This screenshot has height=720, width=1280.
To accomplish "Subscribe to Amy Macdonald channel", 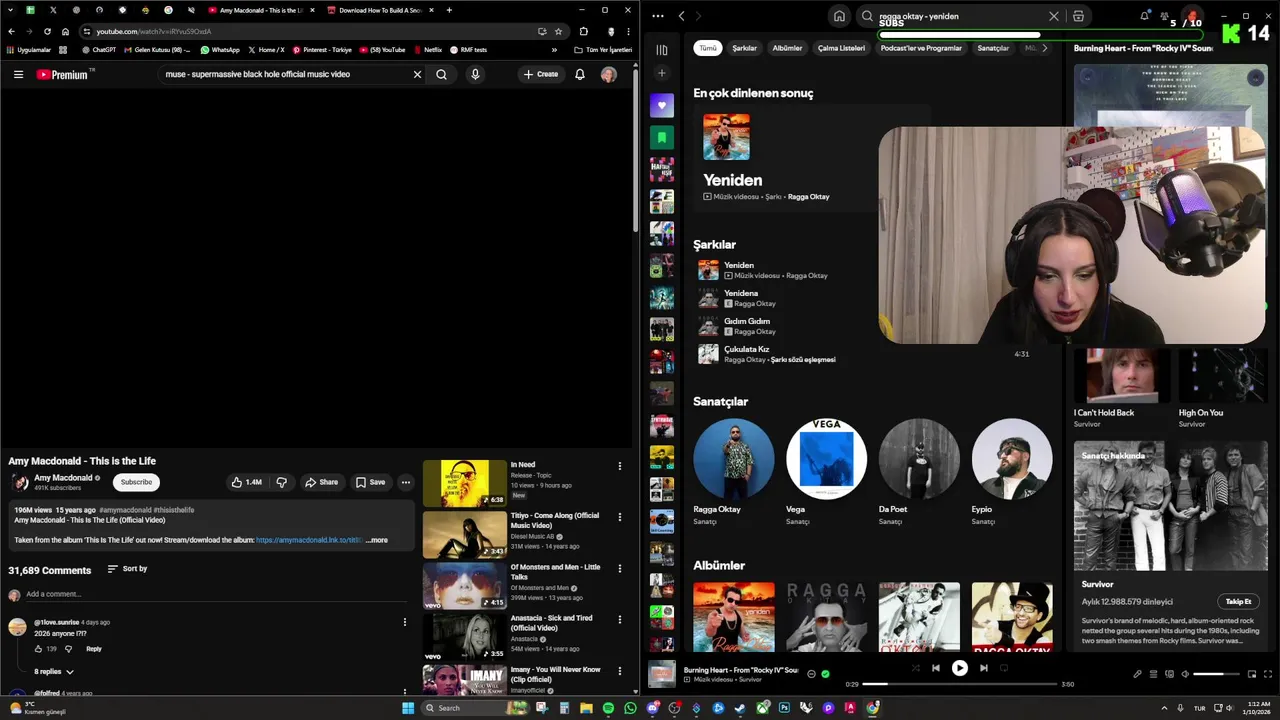I will [136, 482].
